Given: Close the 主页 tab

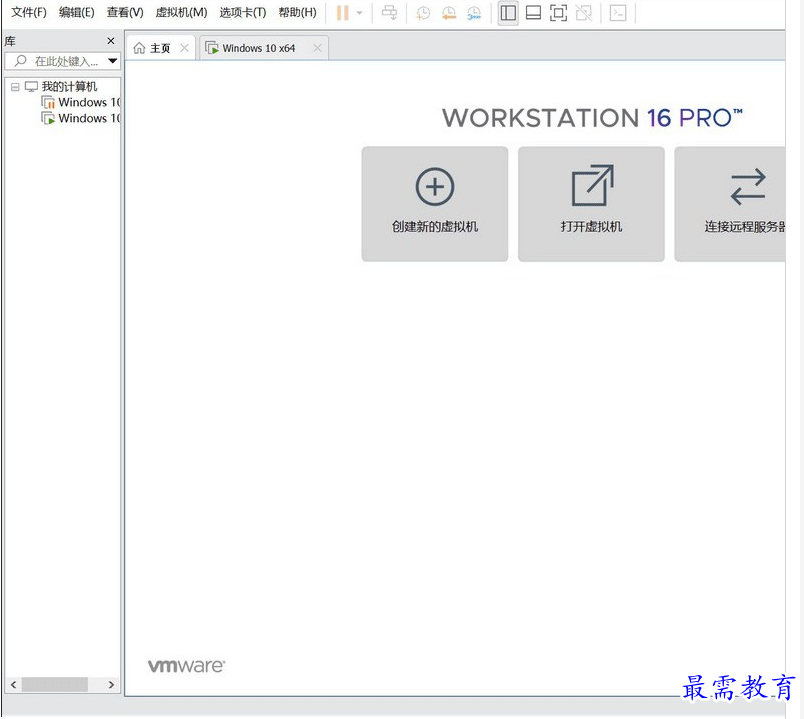Looking at the screenshot, I should [185, 48].
